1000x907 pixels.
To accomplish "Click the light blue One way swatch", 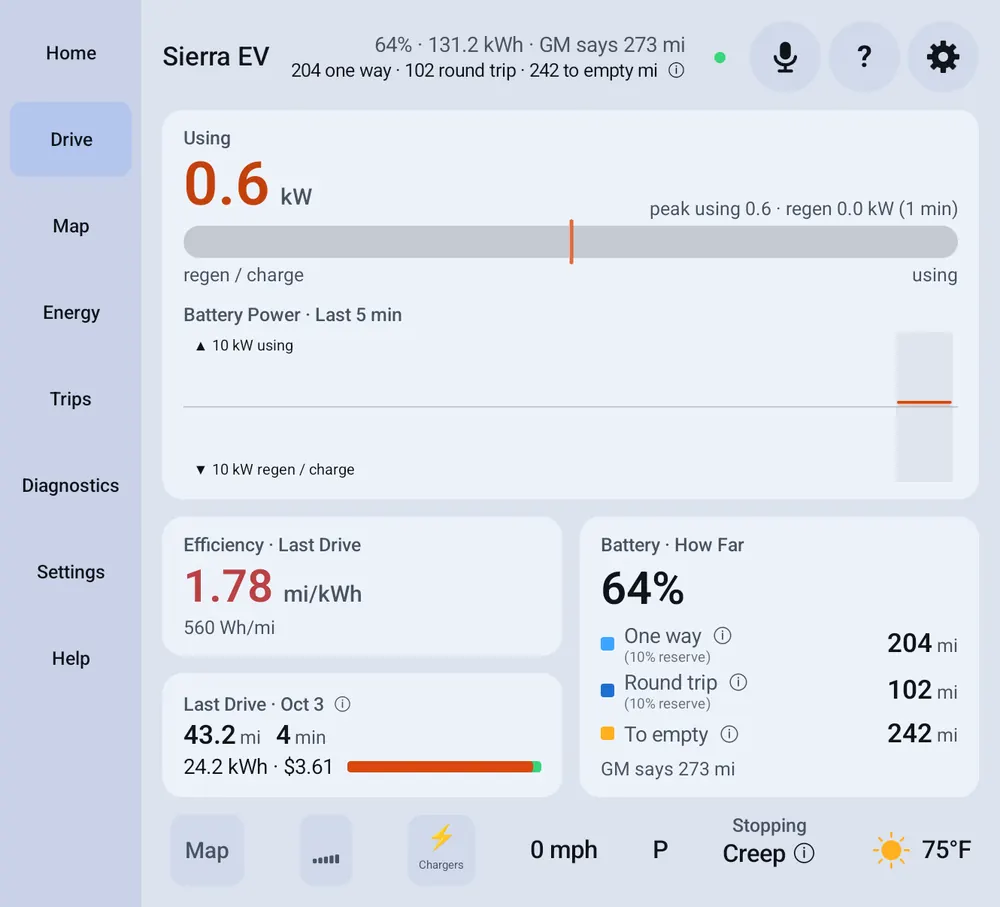I will click(607, 644).
